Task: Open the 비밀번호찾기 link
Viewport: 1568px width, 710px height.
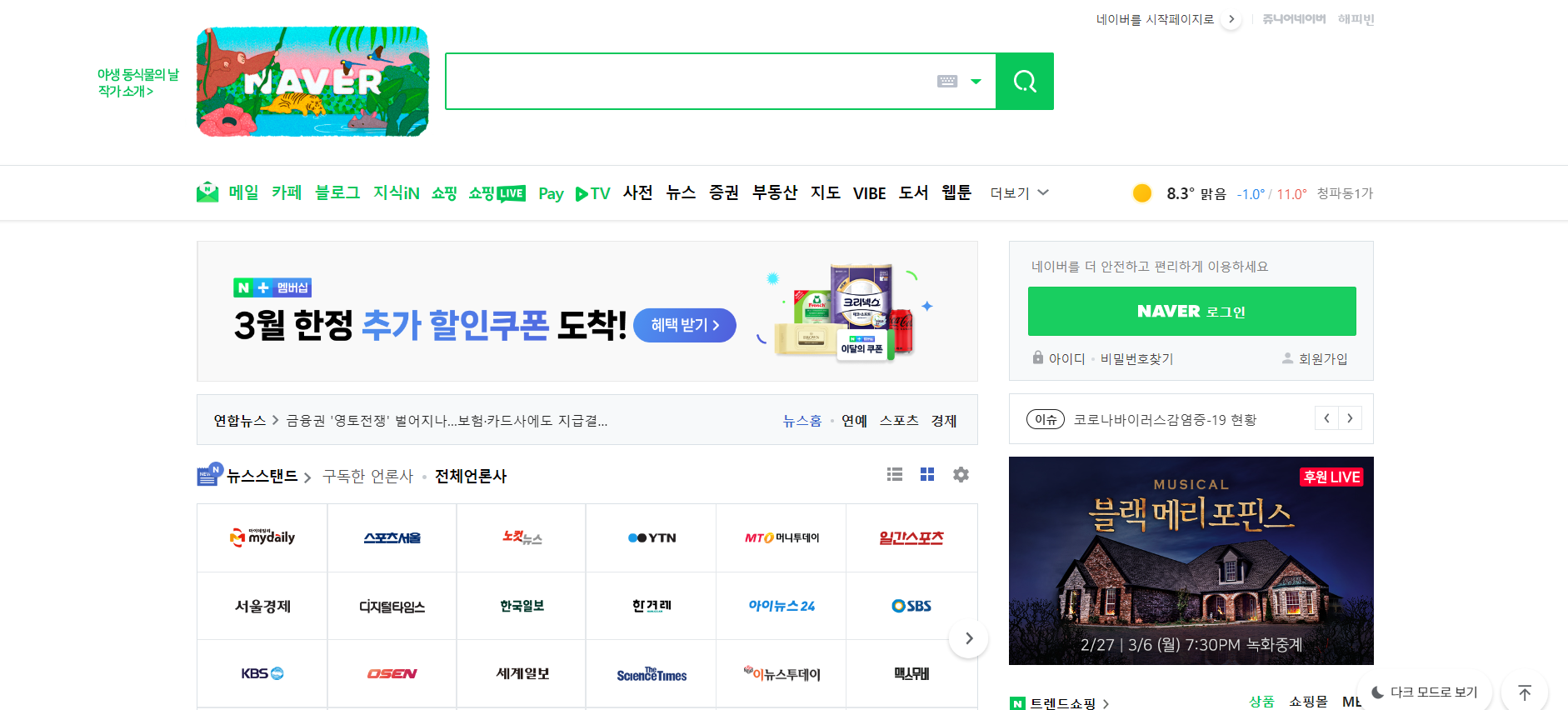Action: 1136,358
